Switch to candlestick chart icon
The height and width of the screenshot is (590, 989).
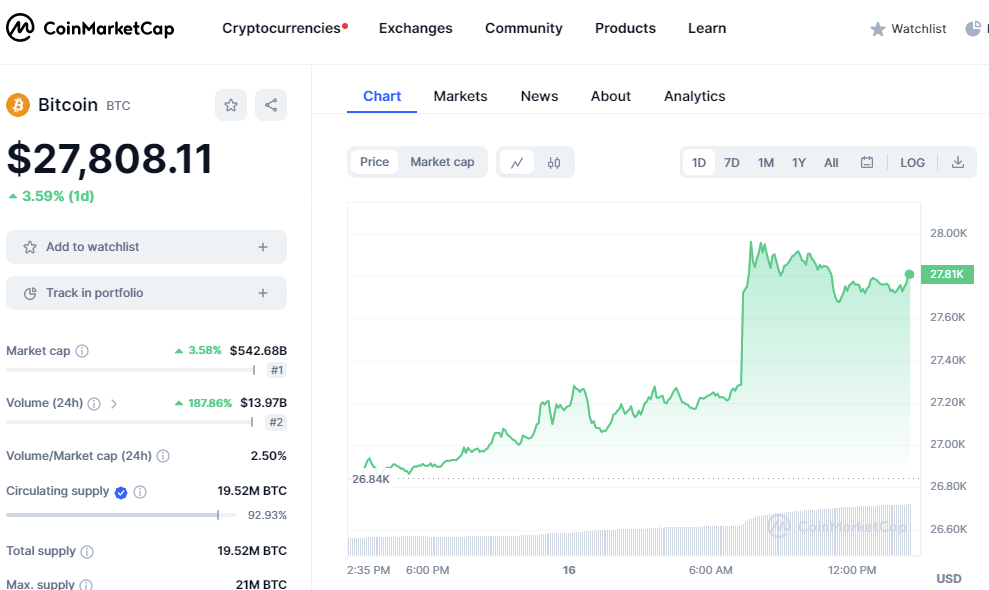point(554,162)
